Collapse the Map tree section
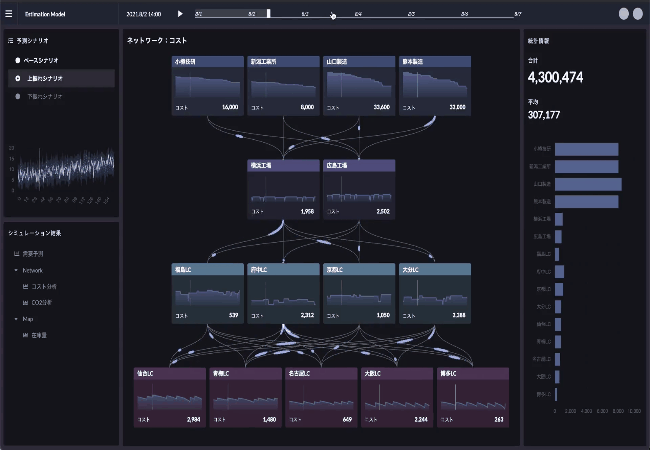The image size is (650, 450). point(16,318)
